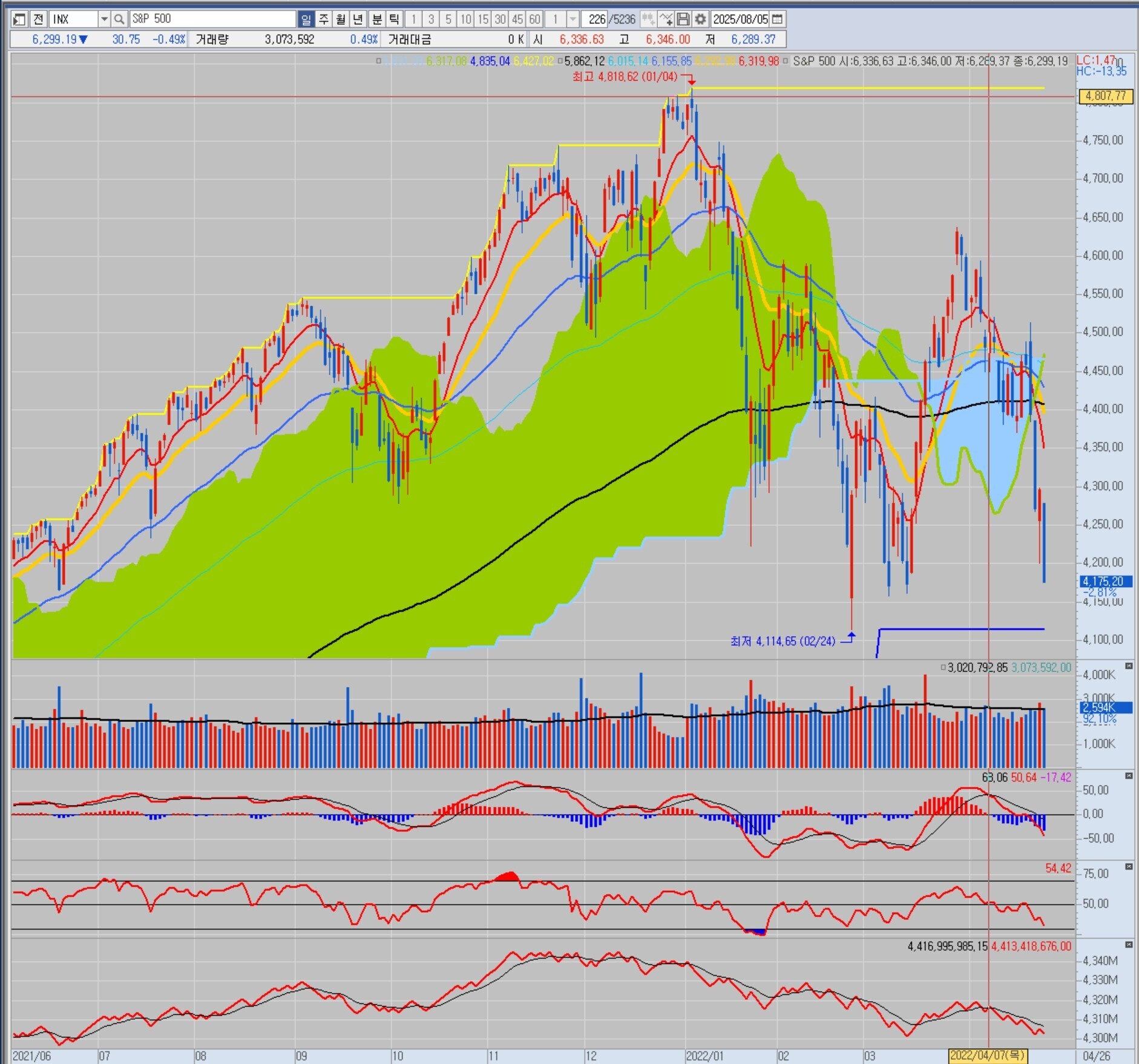Click the 04/26 date axis label

point(1096,1056)
